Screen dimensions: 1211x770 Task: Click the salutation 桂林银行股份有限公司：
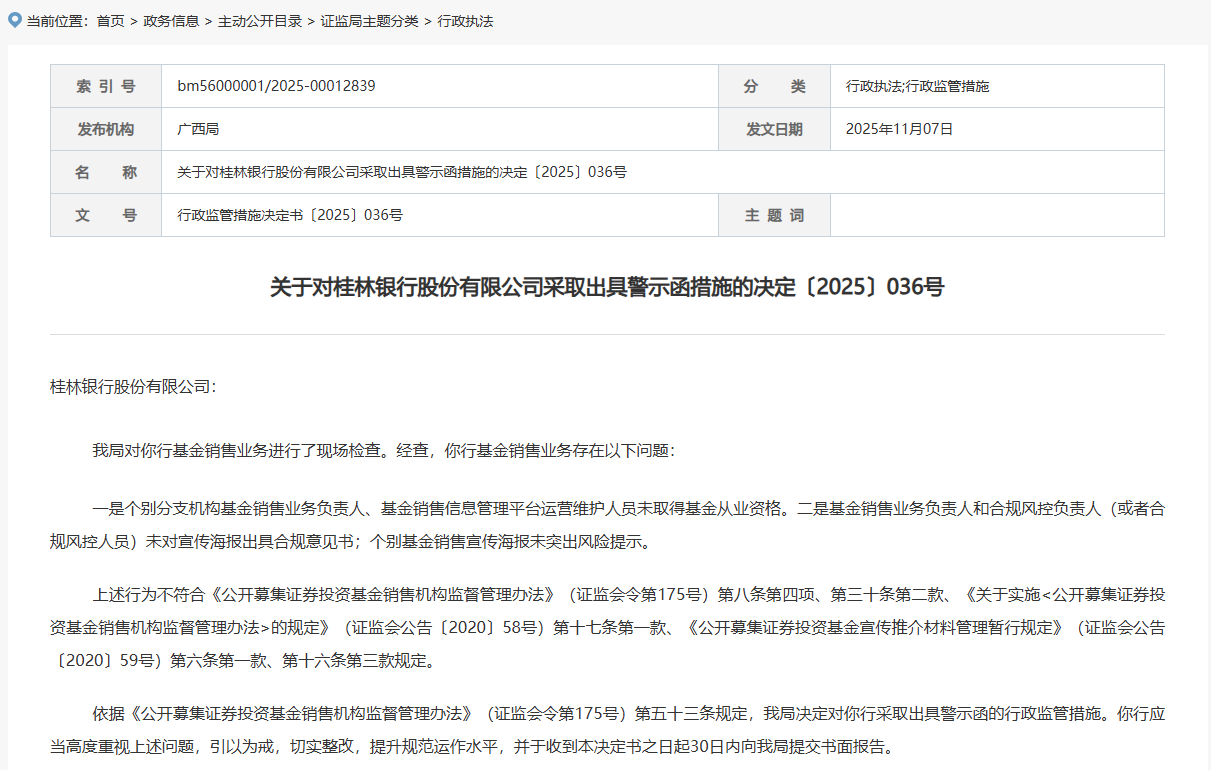[x=132, y=386]
